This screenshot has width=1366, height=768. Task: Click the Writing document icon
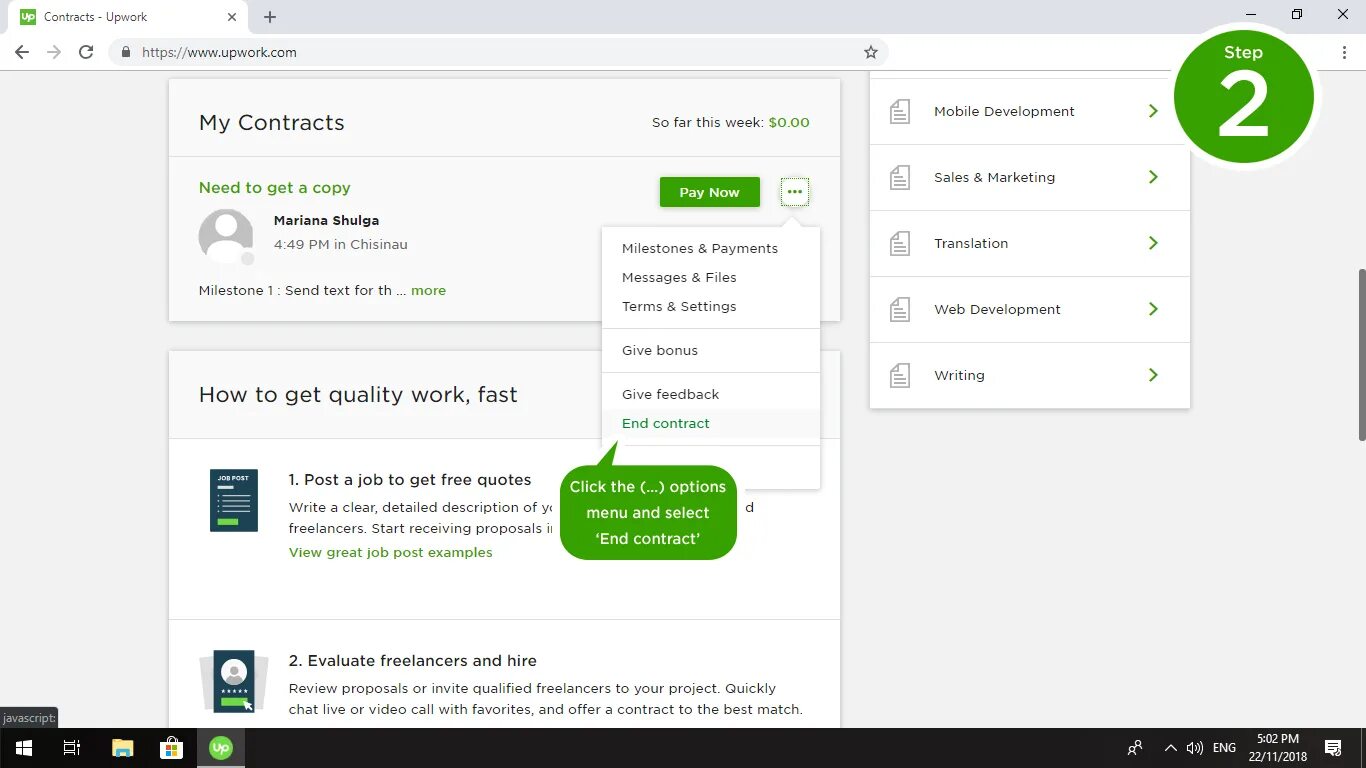900,375
